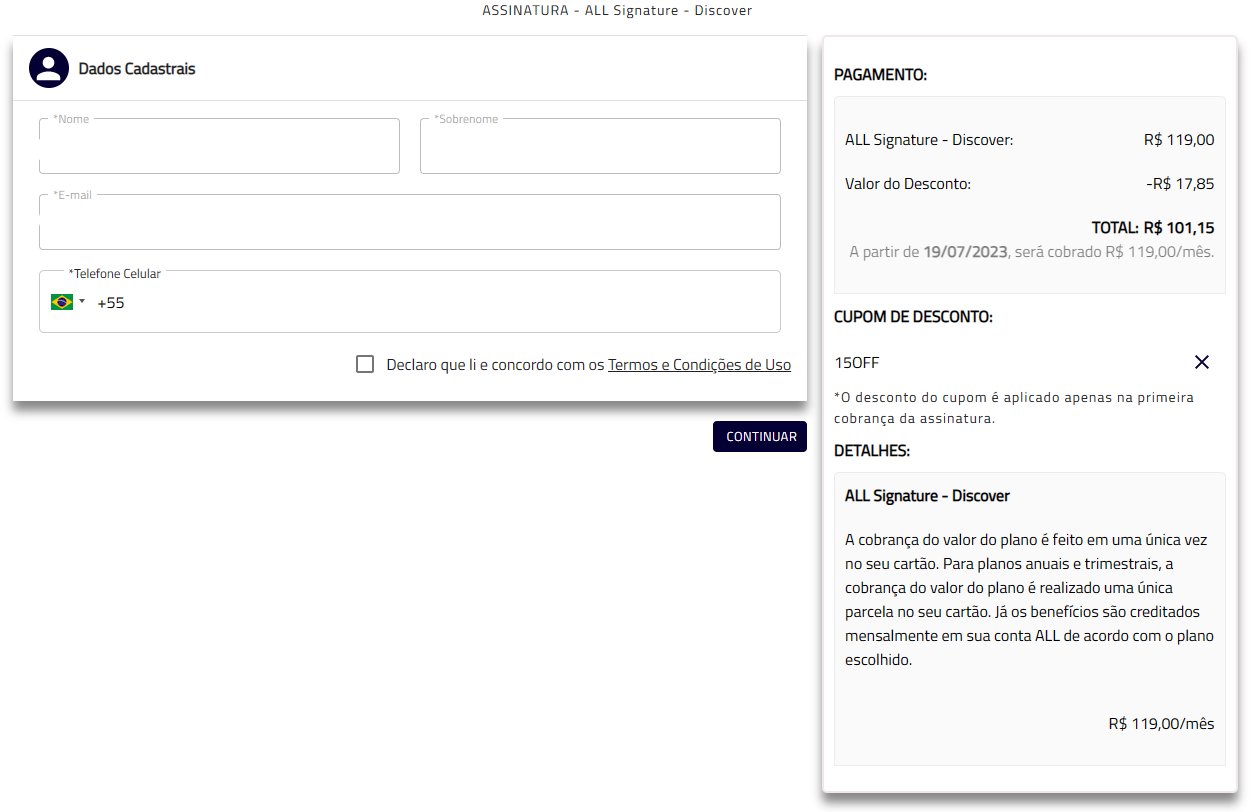Remove the 15OFF coupon with the X icon
This screenshot has height=812, width=1257.
point(1202,362)
